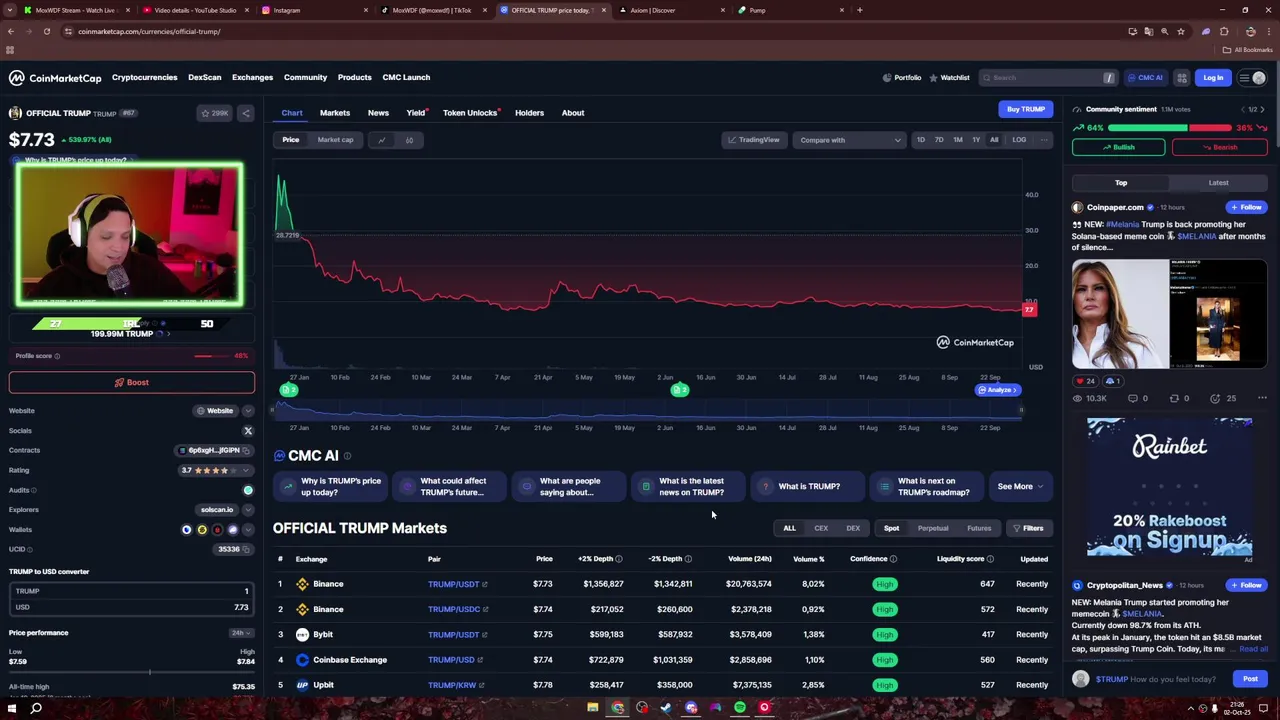Click the TRUMP amount converter field

(x=132, y=591)
